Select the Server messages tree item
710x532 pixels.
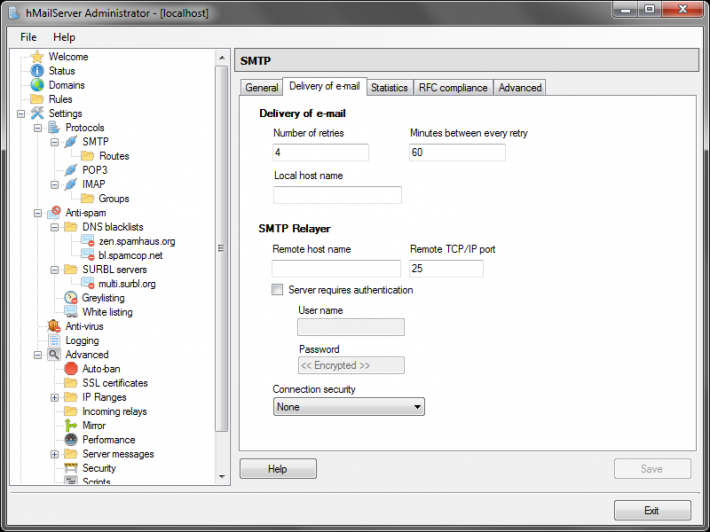click(x=118, y=454)
